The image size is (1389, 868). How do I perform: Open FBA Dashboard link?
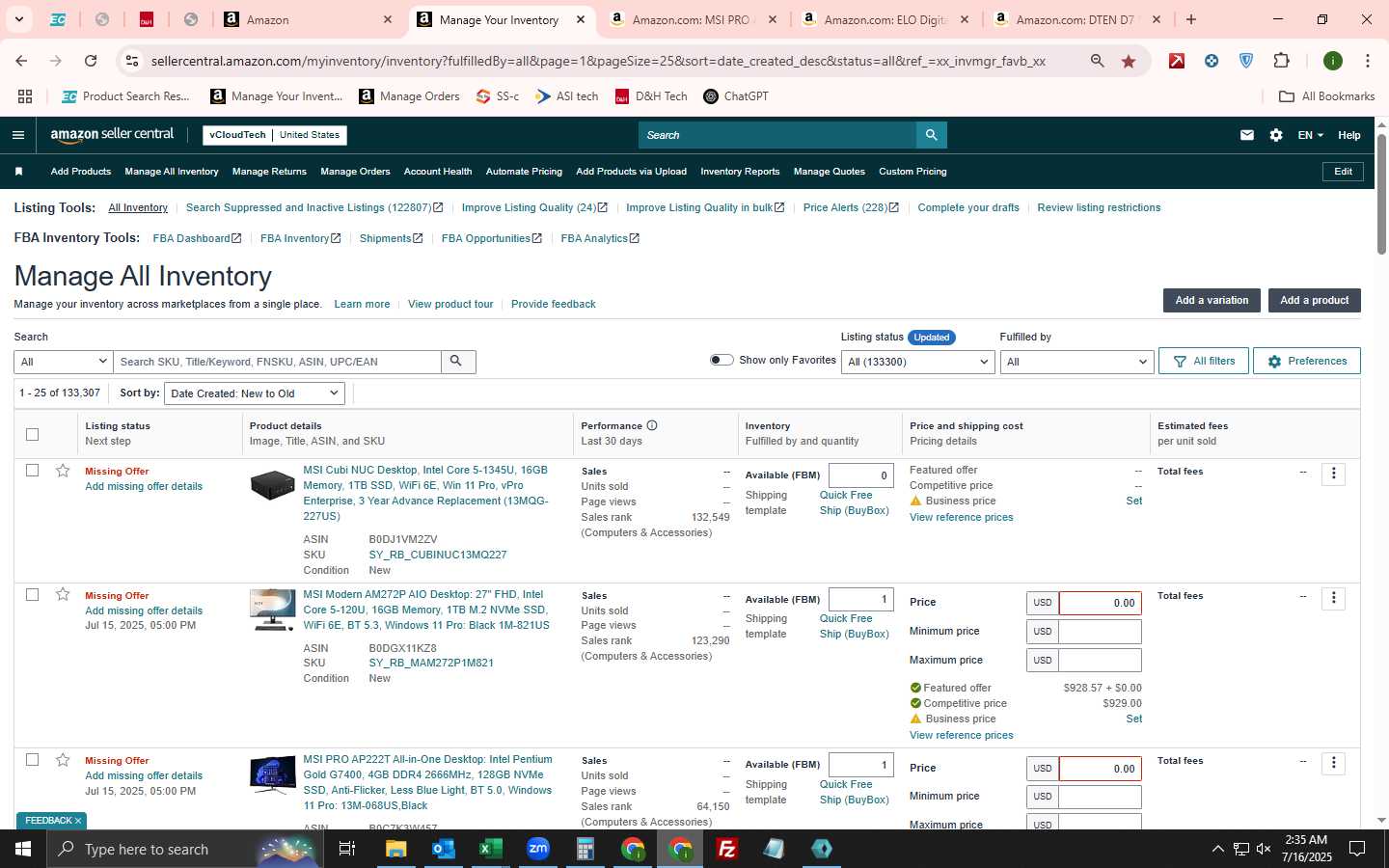coord(197,238)
